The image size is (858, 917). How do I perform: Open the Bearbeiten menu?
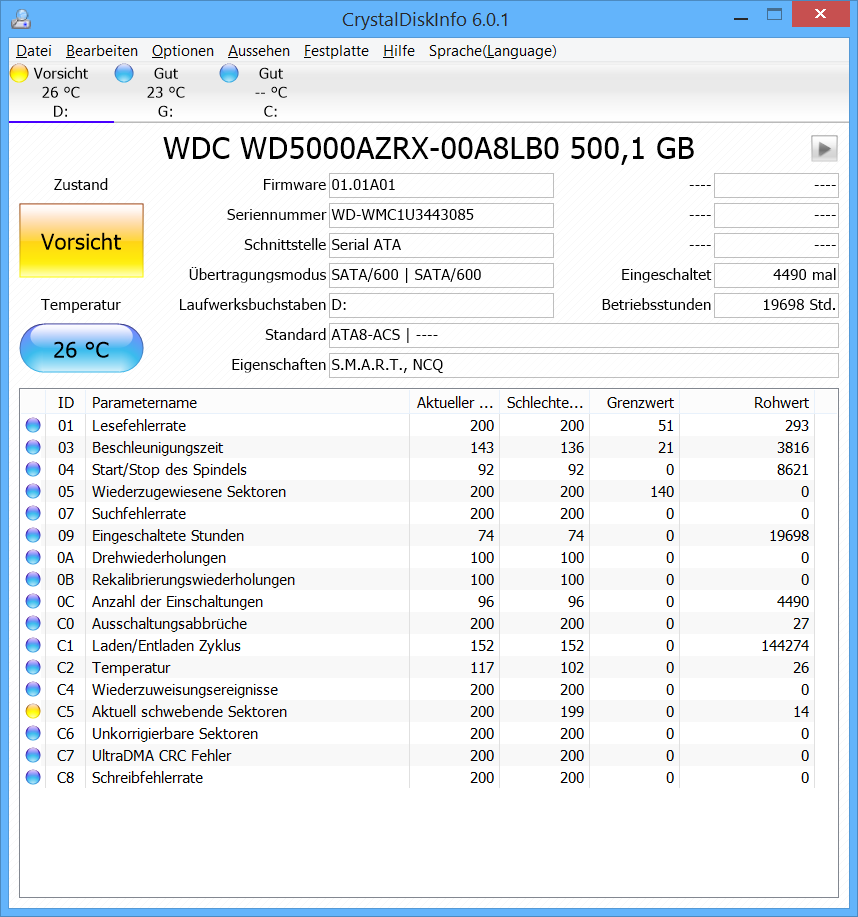[x=102, y=51]
